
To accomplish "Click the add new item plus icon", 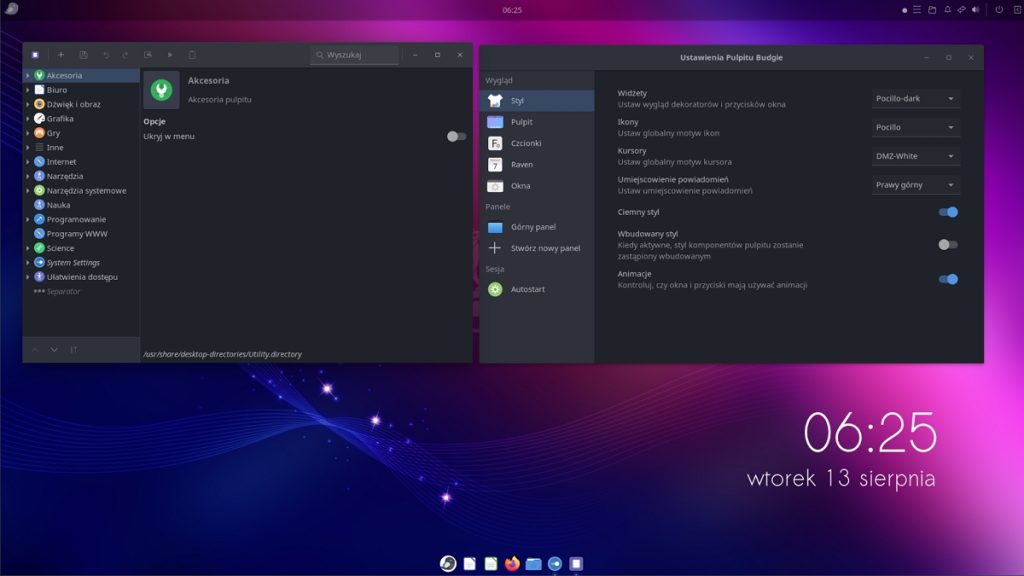I will (61, 55).
